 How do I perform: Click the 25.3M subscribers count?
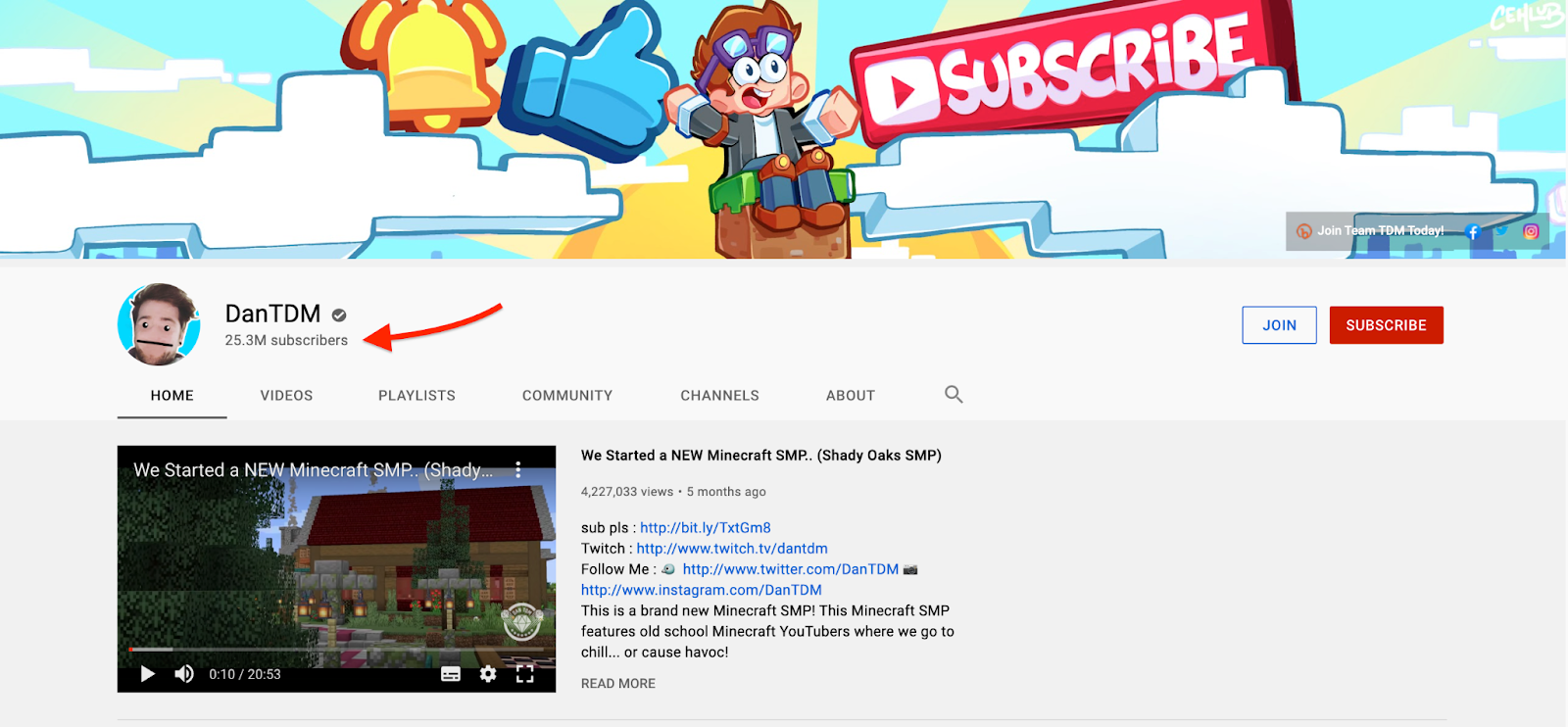click(x=286, y=340)
